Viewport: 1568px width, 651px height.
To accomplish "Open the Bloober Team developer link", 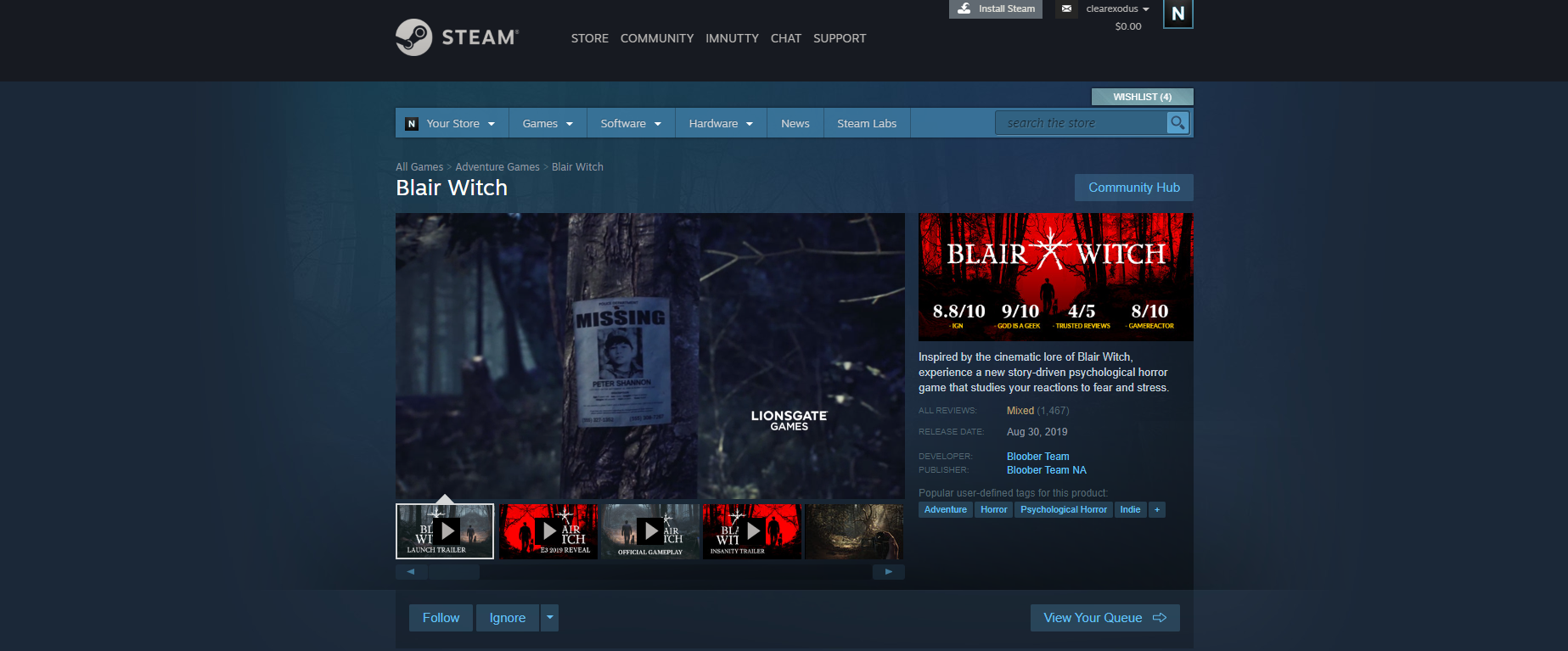I will coord(1037,457).
